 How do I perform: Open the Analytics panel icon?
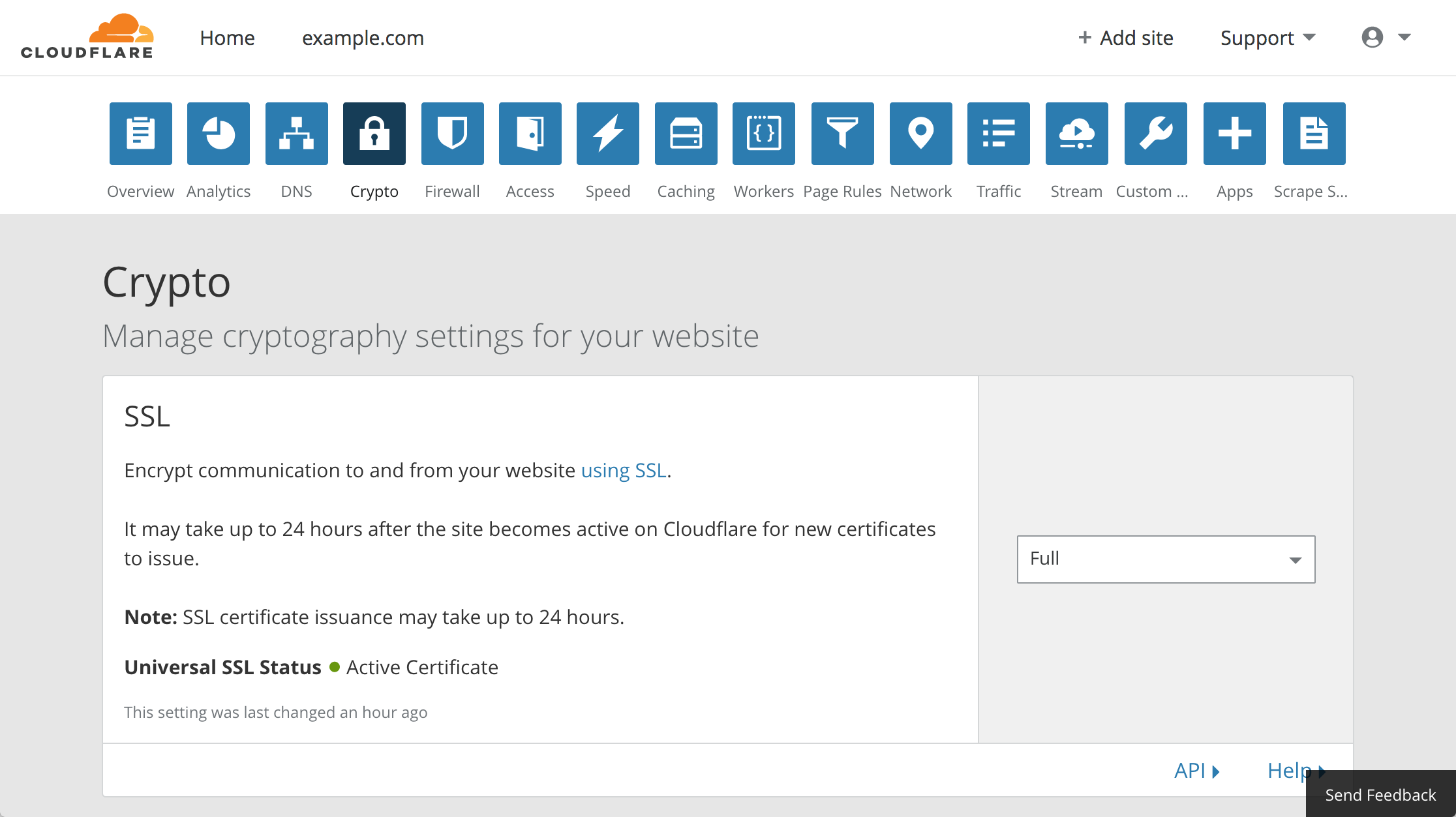[218, 133]
